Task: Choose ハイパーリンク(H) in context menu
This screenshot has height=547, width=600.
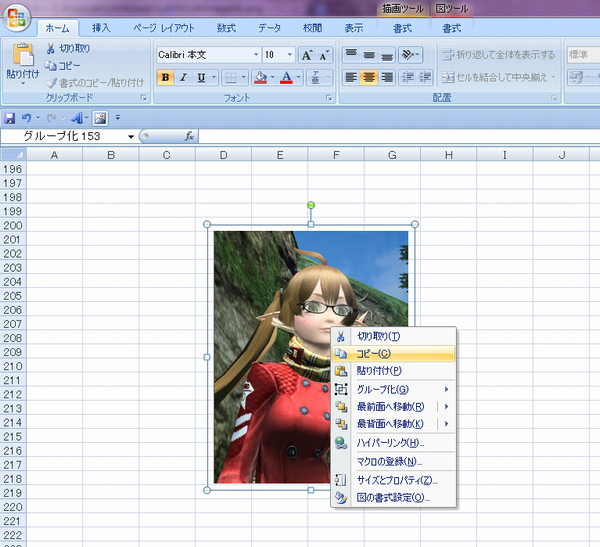Action: tap(394, 443)
